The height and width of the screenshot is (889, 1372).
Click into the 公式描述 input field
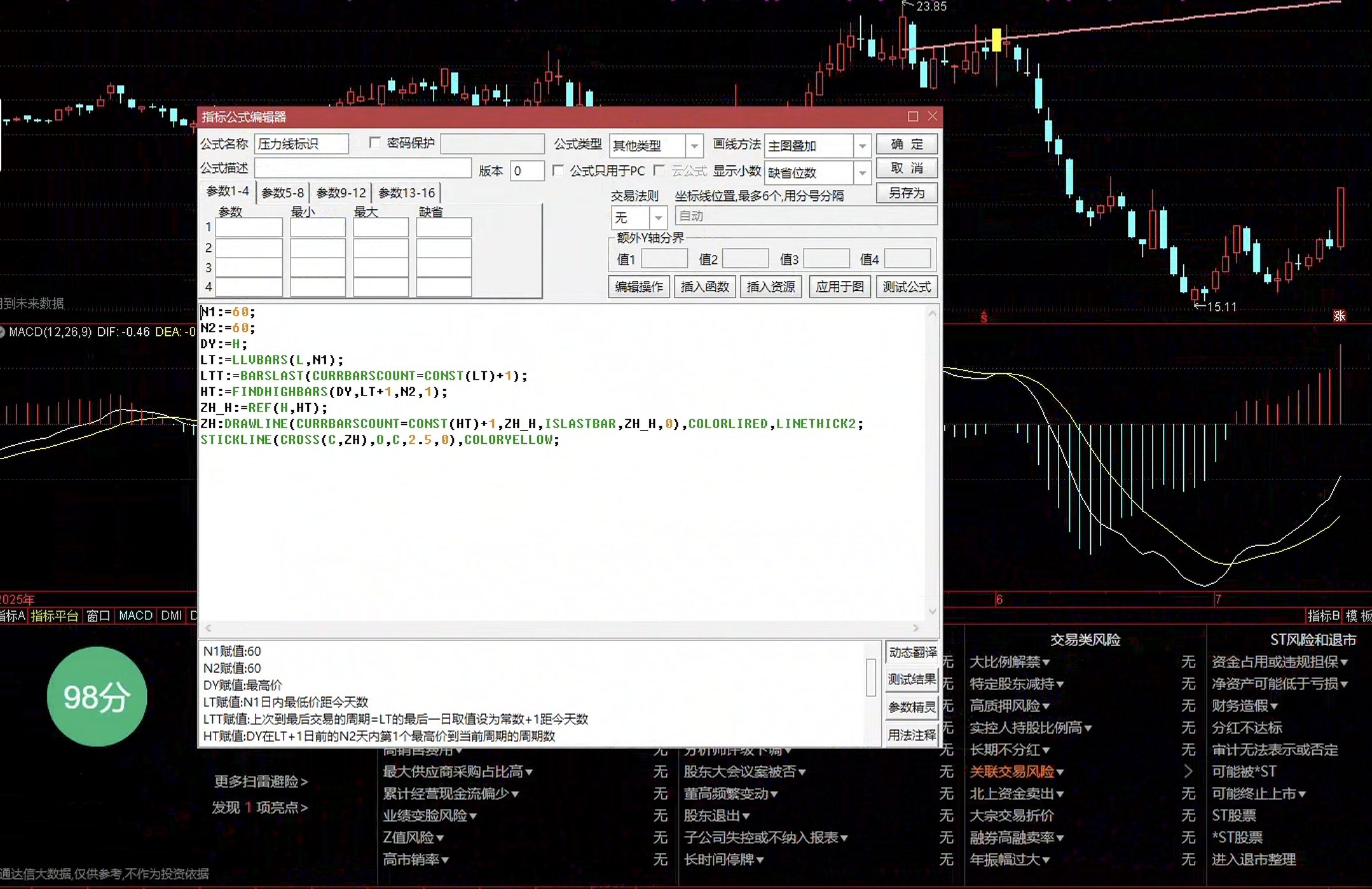363,169
